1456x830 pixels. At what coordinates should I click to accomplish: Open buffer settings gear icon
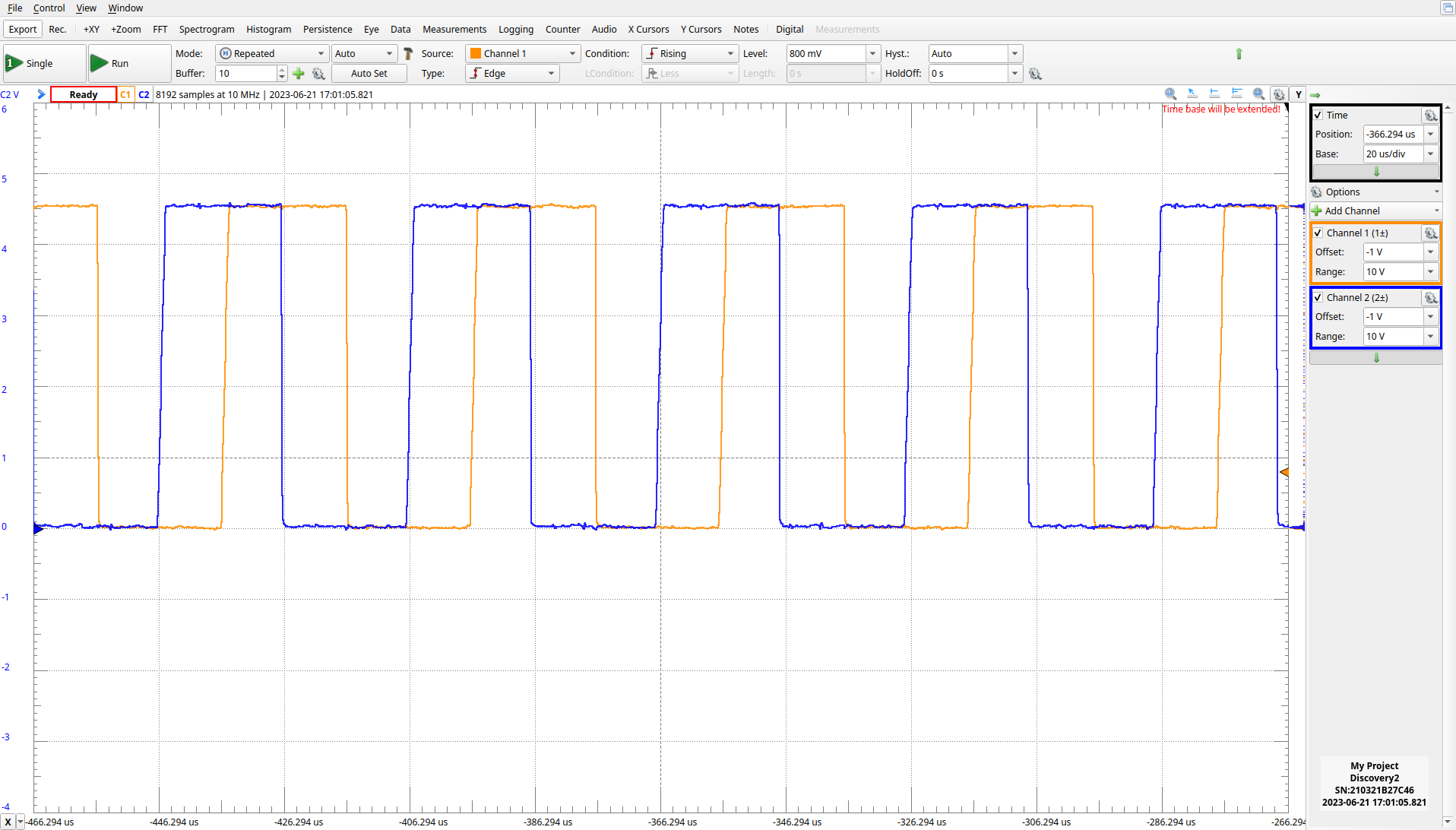click(x=318, y=74)
